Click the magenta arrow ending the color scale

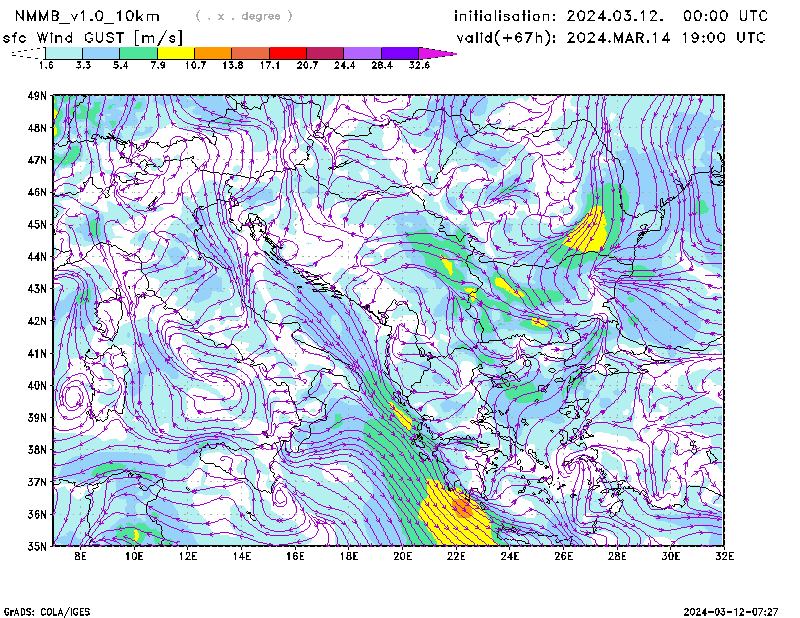tap(437, 52)
